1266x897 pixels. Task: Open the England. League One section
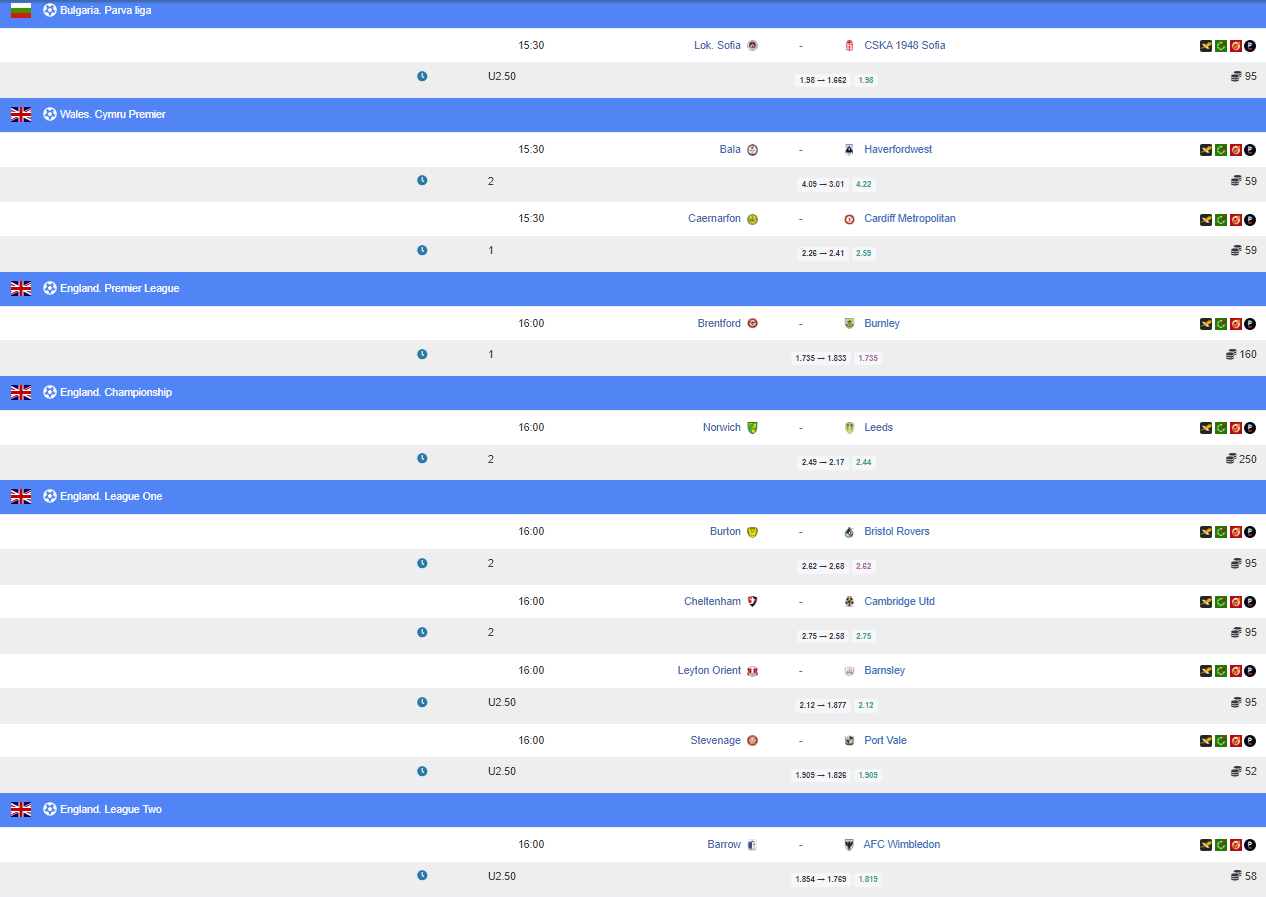point(111,496)
